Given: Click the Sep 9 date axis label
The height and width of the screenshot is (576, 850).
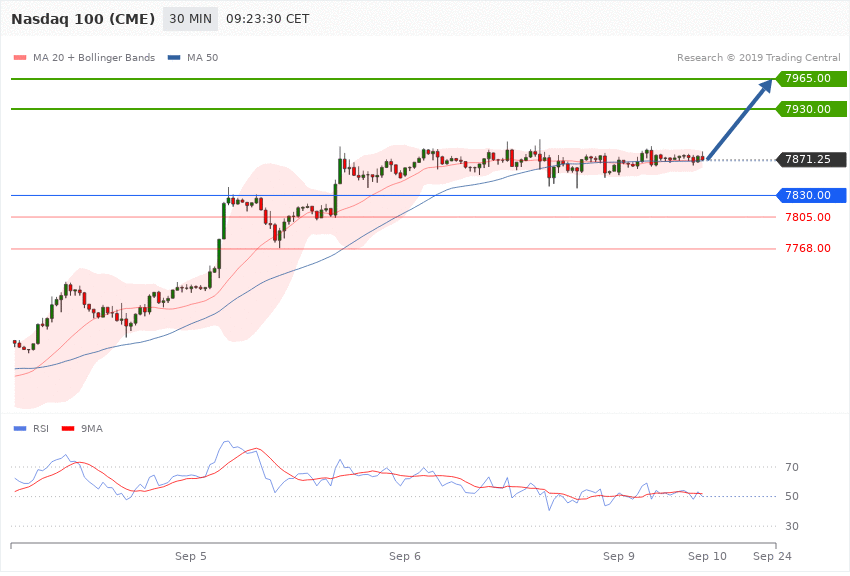Looking at the screenshot, I should tap(619, 556).
